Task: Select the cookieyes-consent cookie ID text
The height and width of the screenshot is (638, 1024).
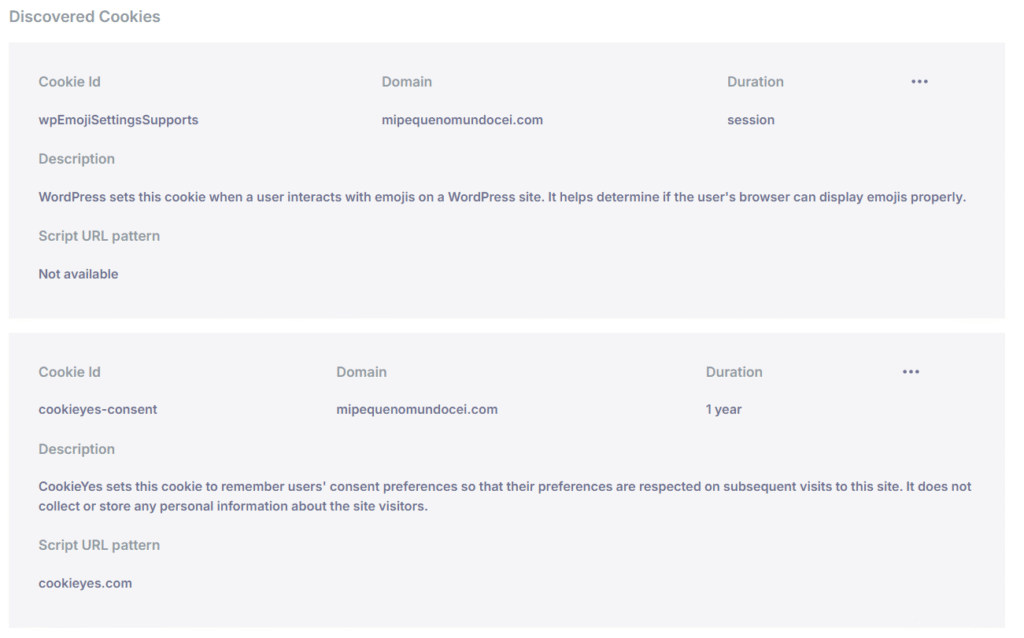Action: pyautogui.click(x=98, y=409)
